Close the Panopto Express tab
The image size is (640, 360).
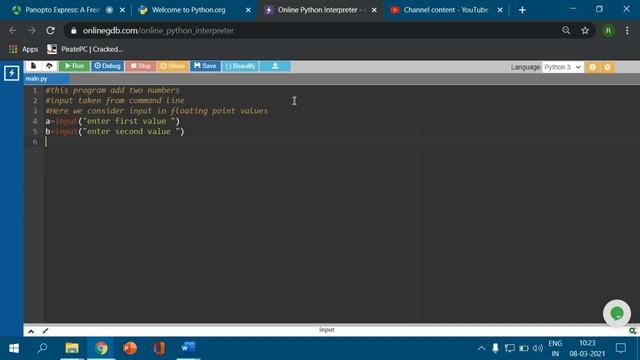click(x=122, y=10)
